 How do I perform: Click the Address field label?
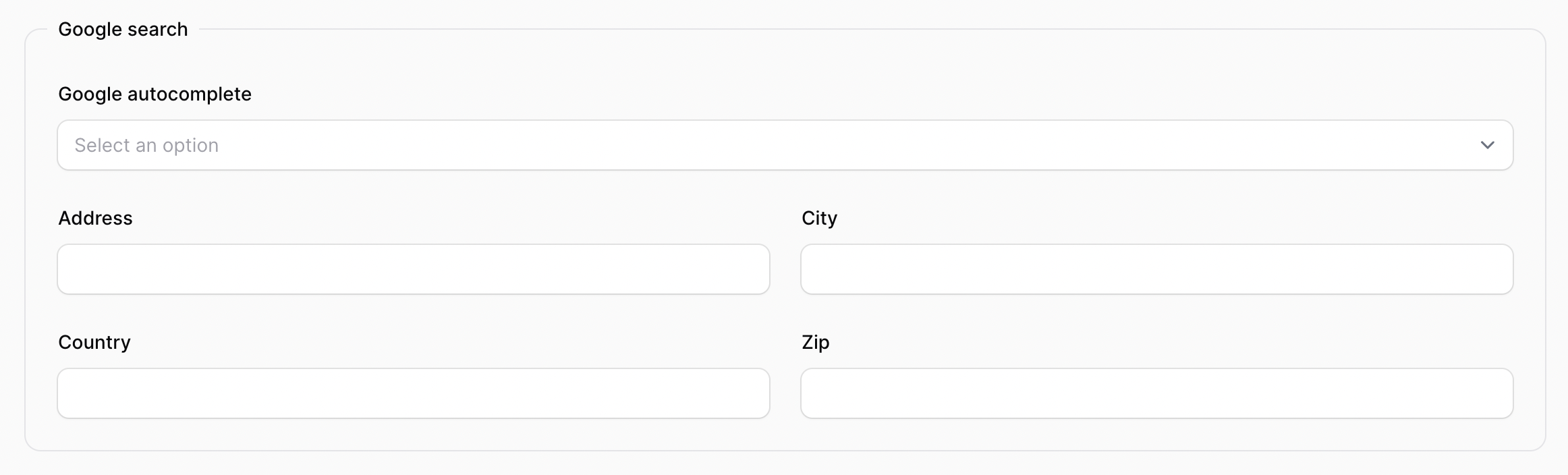coord(95,218)
